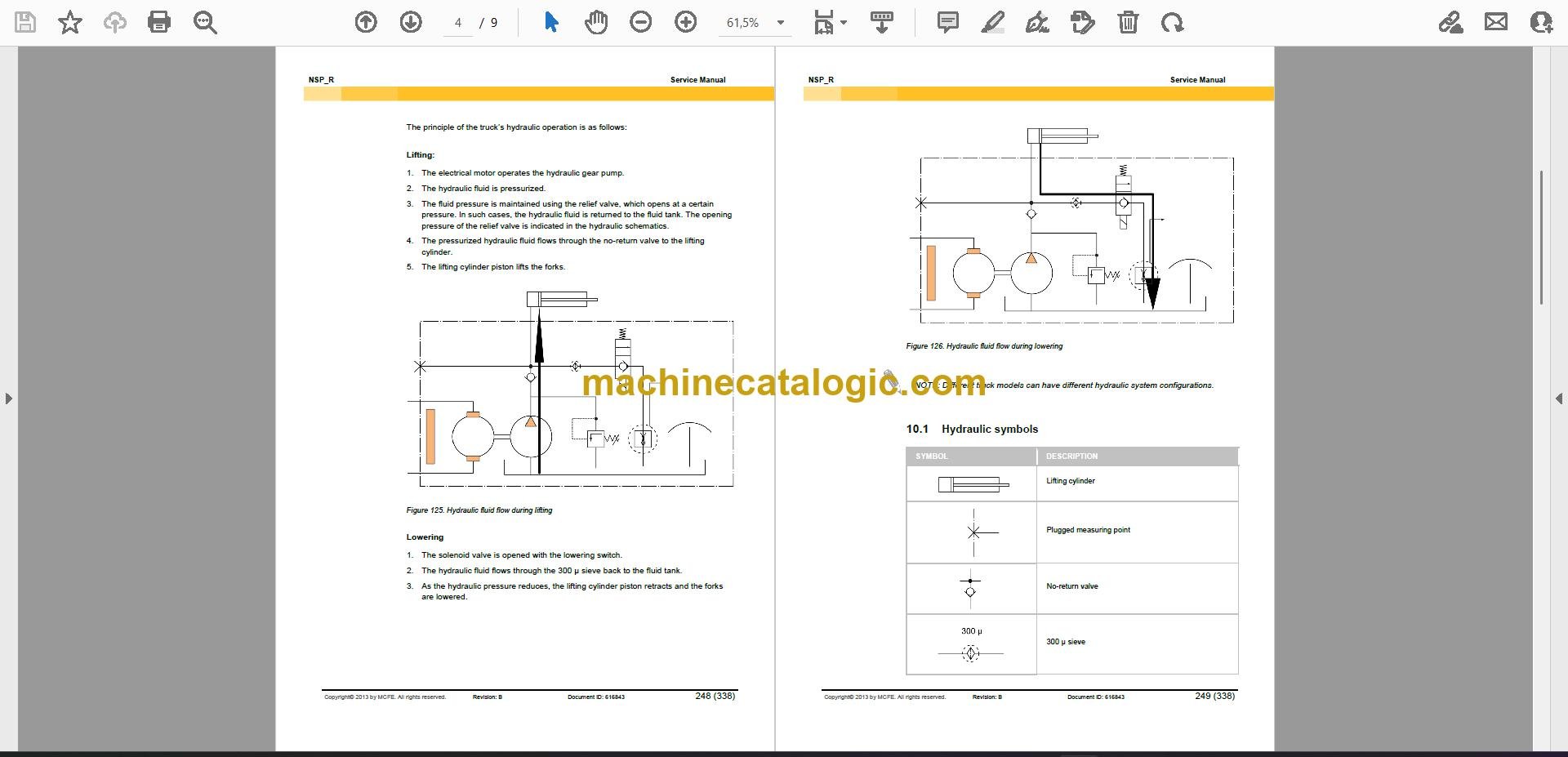Rotate the page view icon
This screenshot has height=757, width=1568.
click(x=1173, y=22)
